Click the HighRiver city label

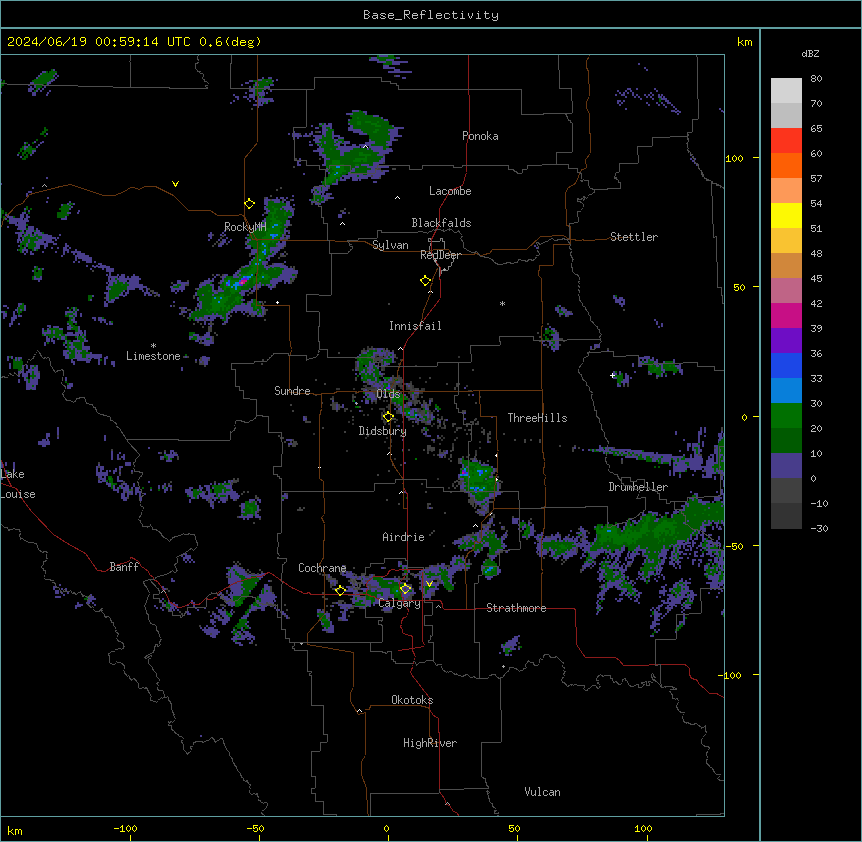click(430, 743)
